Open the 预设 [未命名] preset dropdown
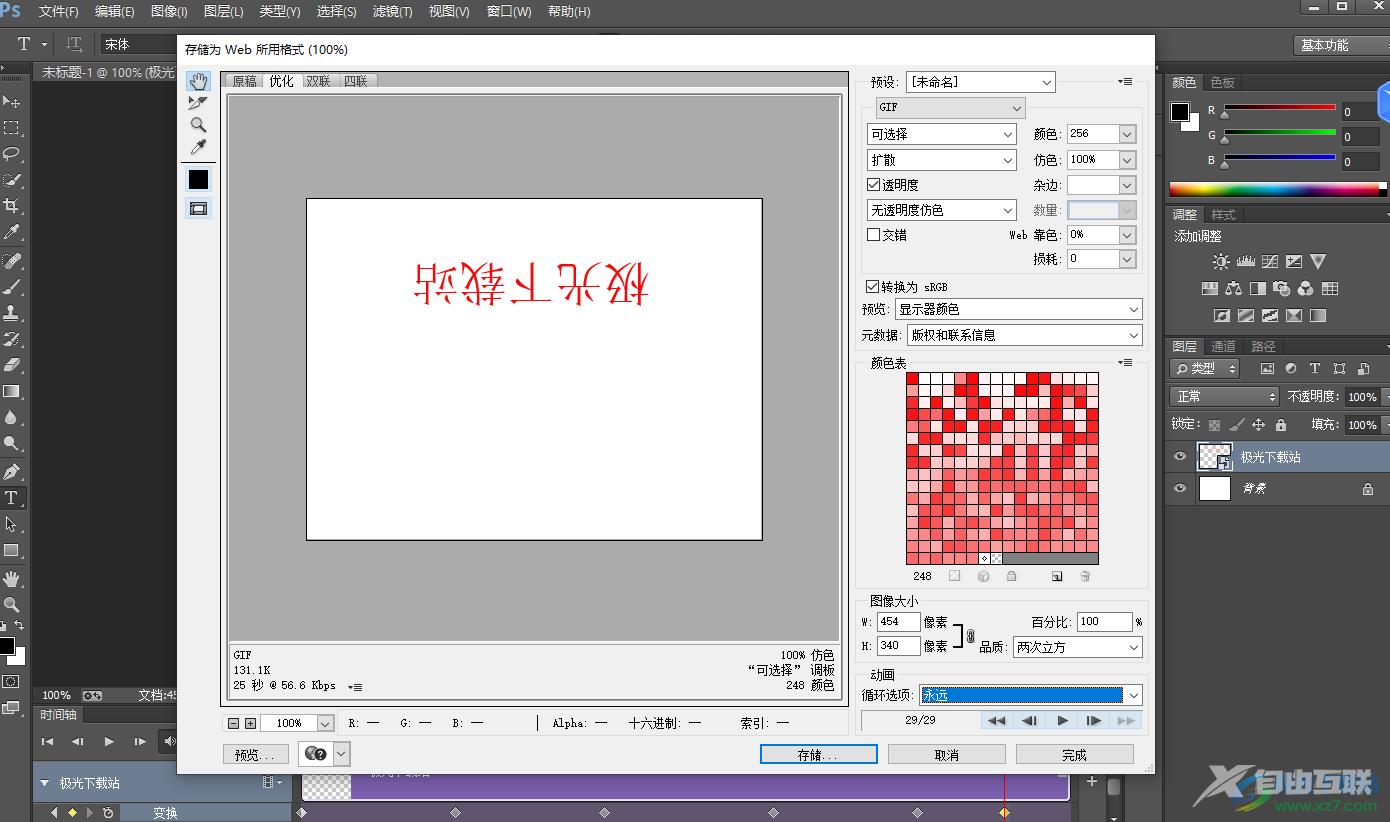The image size is (1390, 822). pyautogui.click(x=980, y=82)
